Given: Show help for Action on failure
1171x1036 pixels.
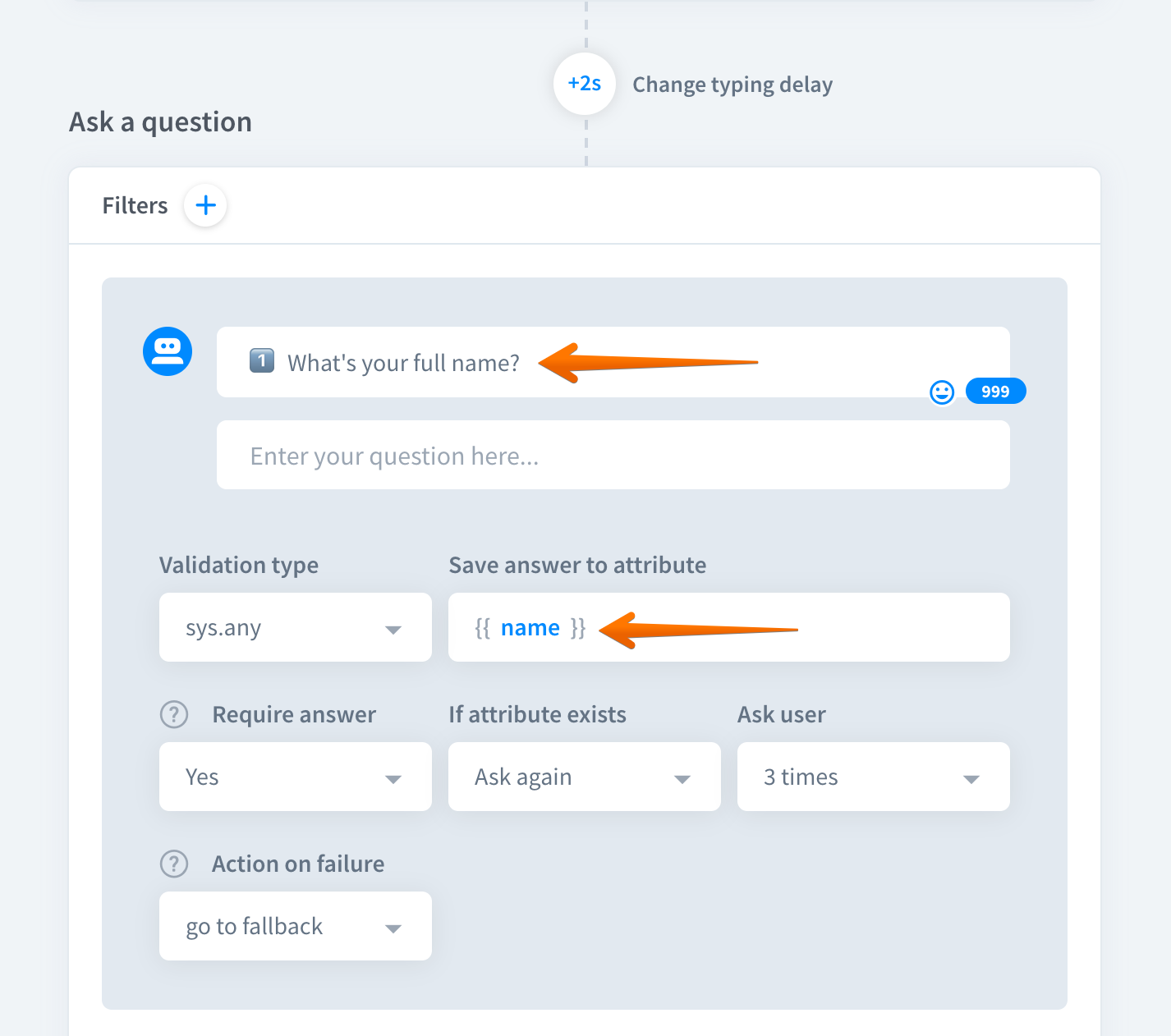Looking at the screenshot, I should coord(174,864).
